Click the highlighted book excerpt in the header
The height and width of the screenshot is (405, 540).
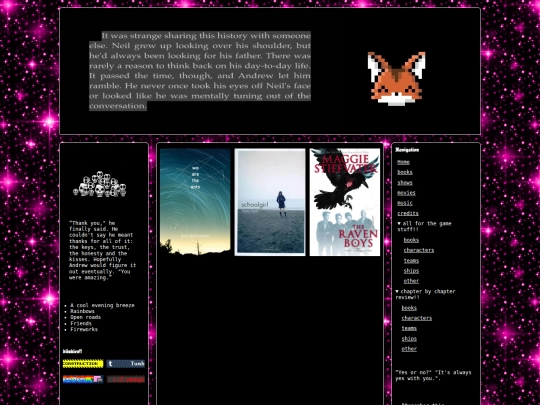200,71
